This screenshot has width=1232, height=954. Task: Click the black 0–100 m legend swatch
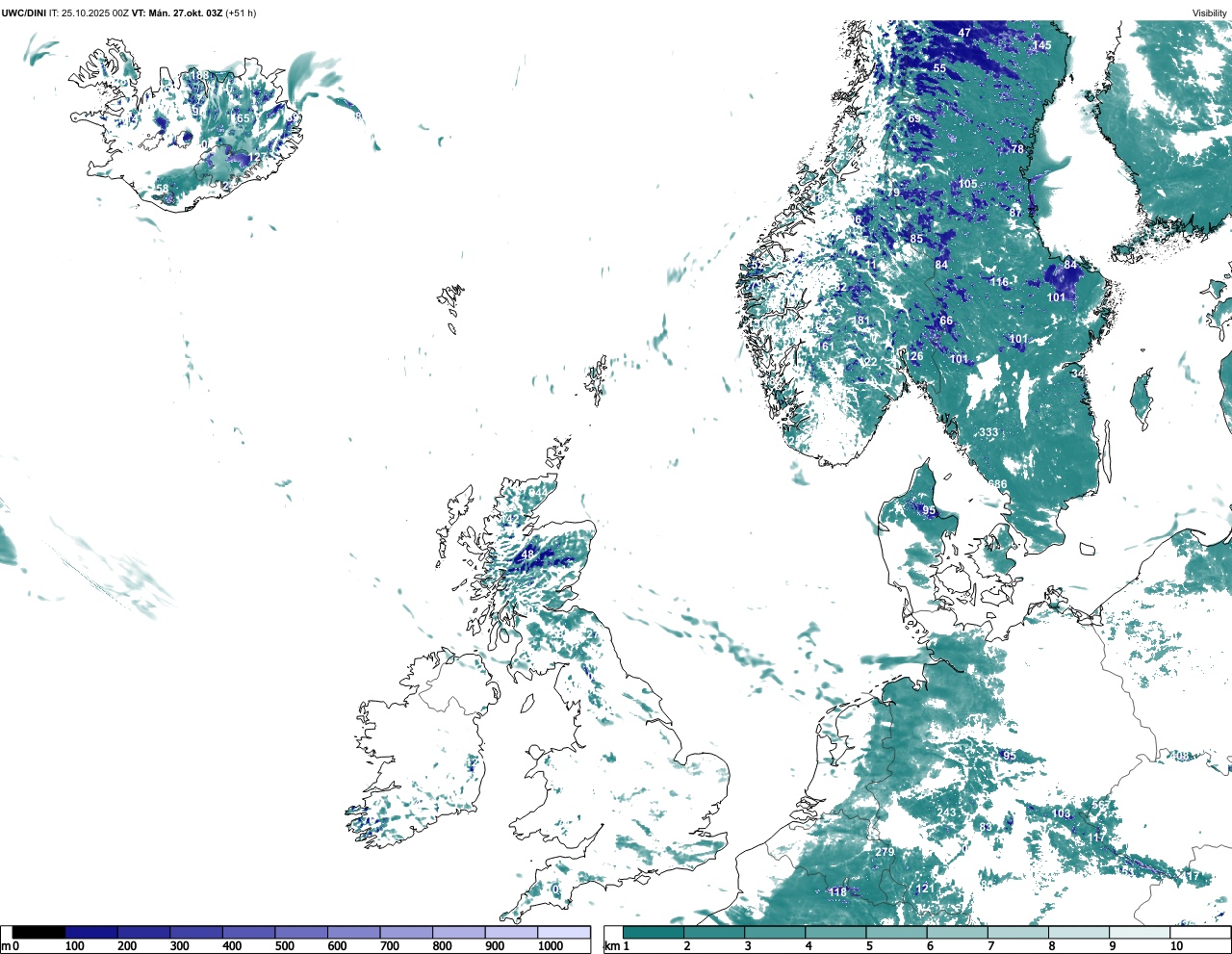click(x=38, y=932)
